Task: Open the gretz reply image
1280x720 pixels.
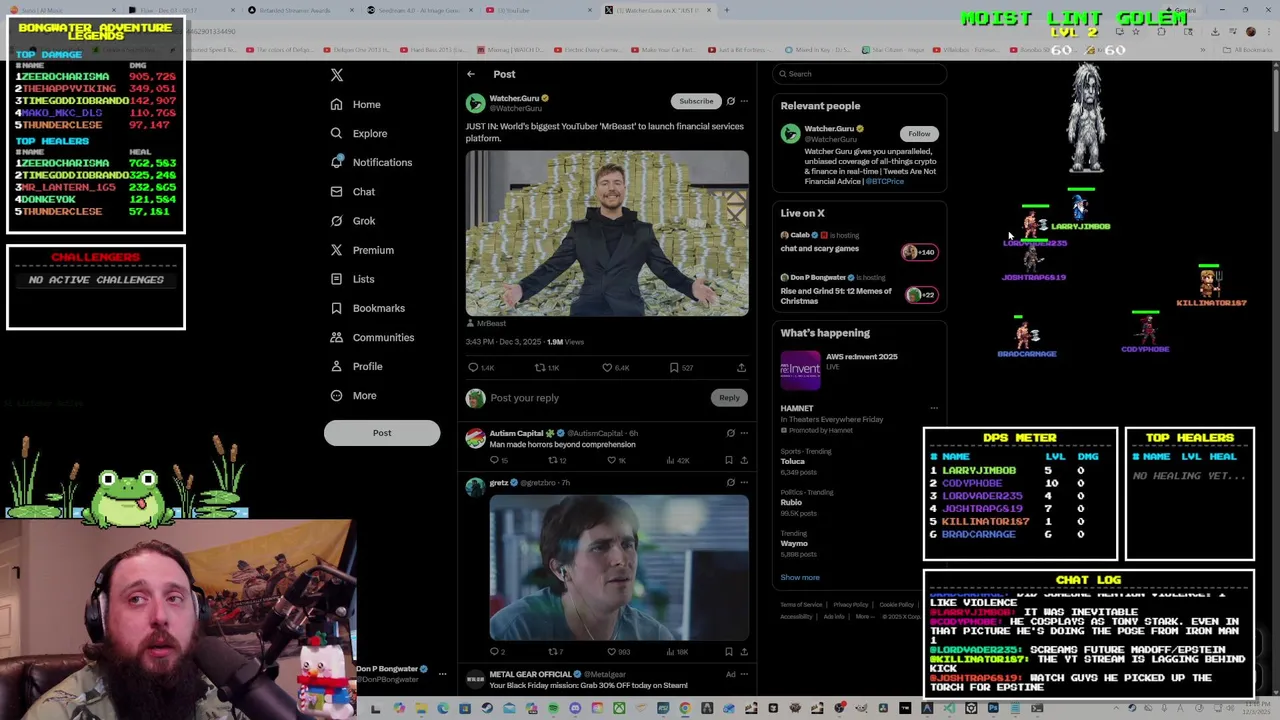Action: (619, 567)
